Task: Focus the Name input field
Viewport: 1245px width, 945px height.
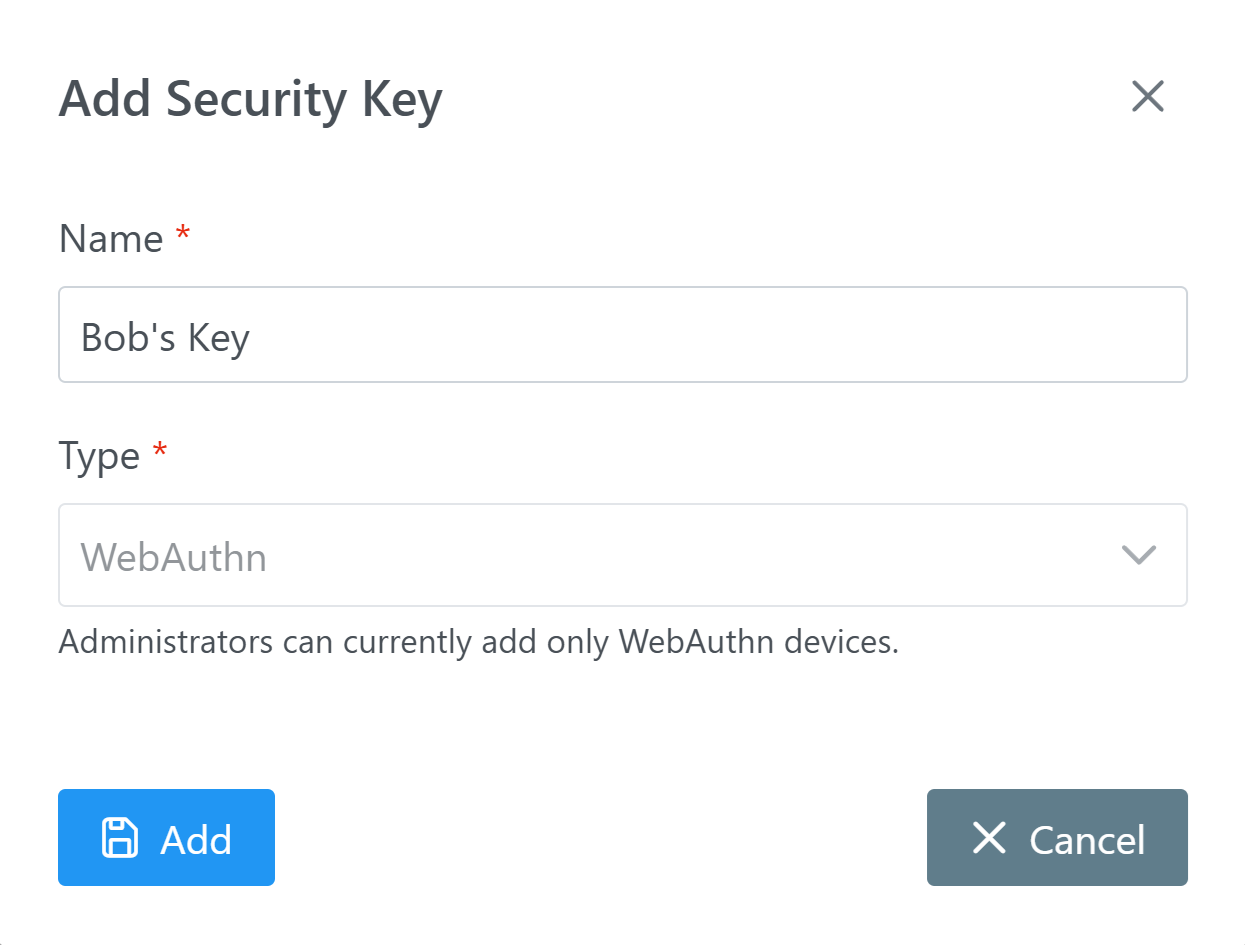Action: pyautogui.click(x=622, y=335)
